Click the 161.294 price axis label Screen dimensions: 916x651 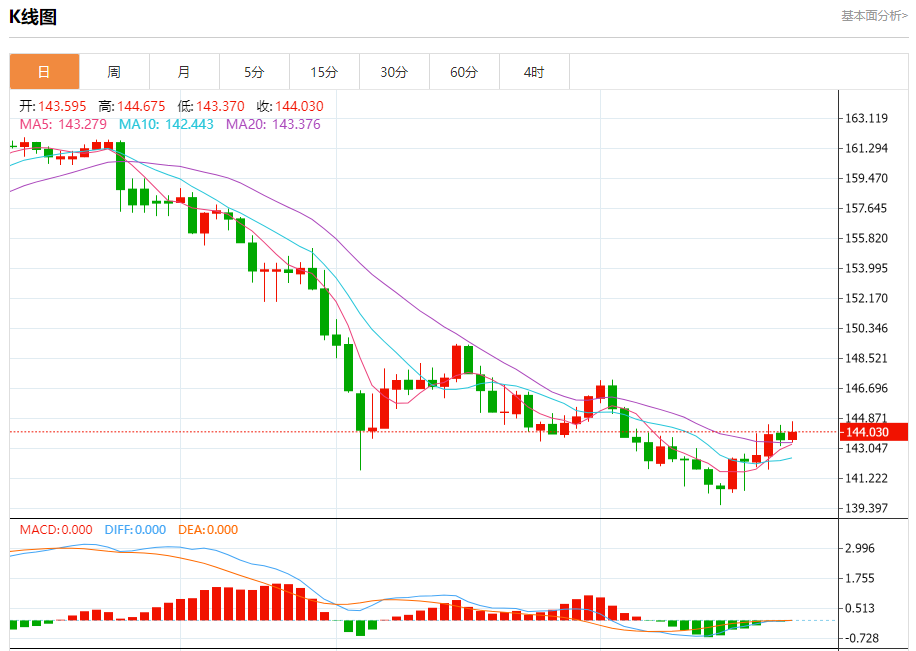(866, 148)
